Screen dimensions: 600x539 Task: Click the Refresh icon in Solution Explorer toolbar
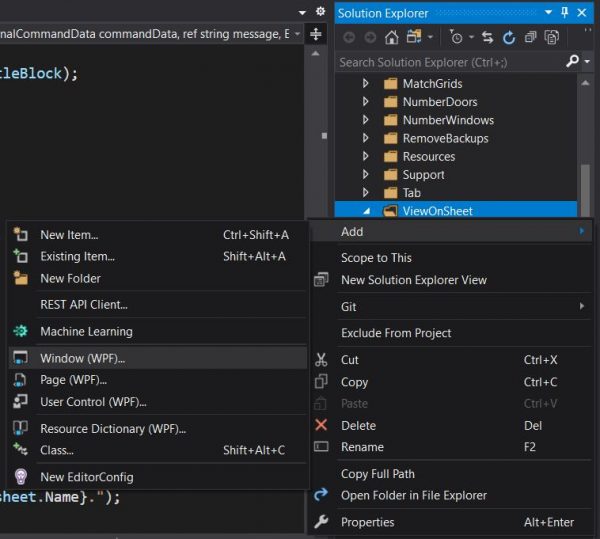point(509,37)
